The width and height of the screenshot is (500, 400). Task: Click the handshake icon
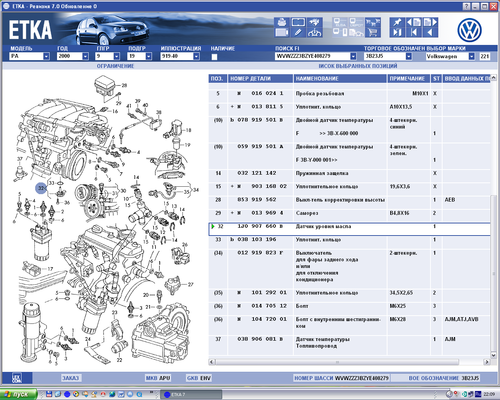coord(314,22)
